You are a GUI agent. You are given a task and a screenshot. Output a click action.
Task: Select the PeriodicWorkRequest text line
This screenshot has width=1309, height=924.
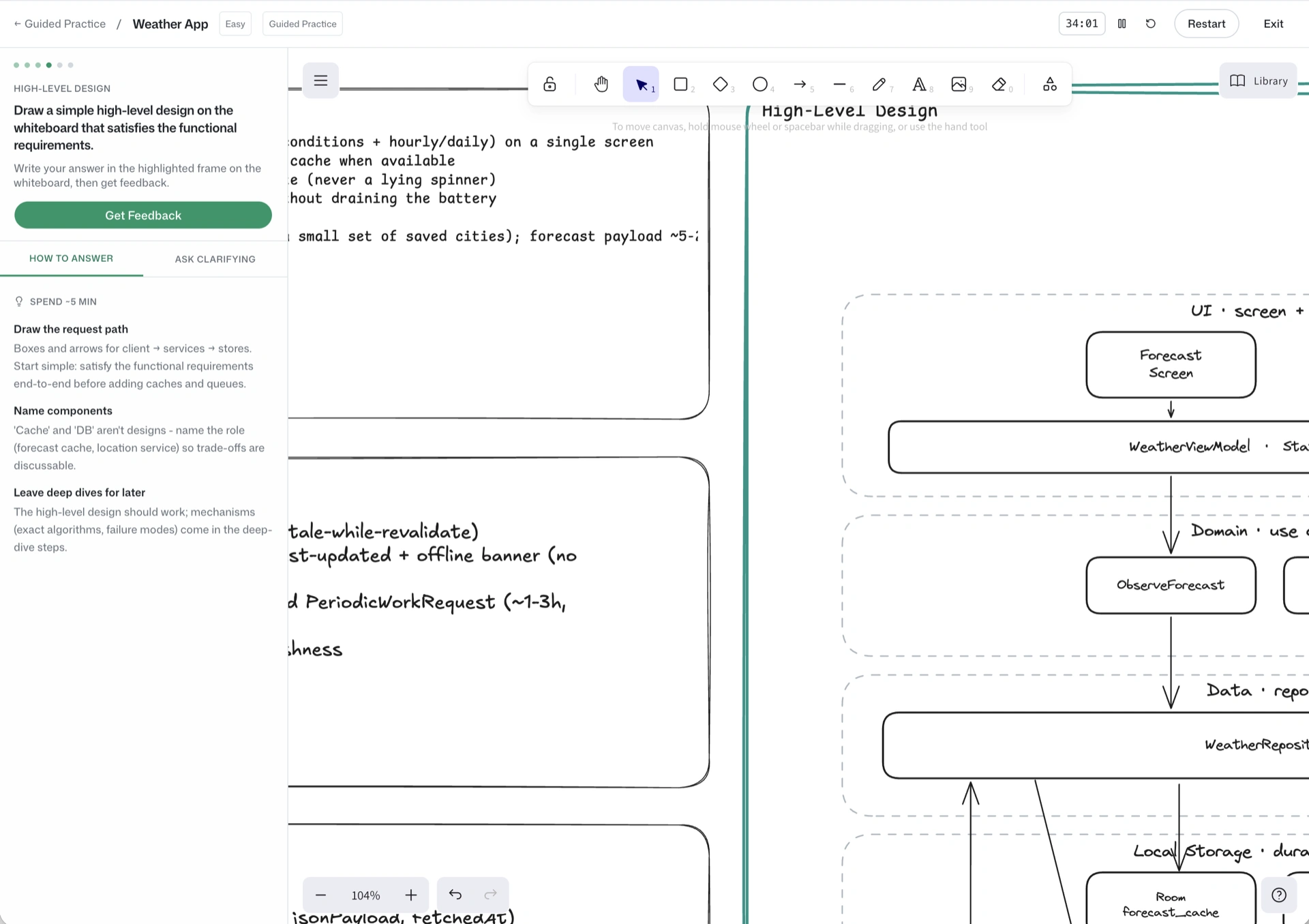point(427,603)
